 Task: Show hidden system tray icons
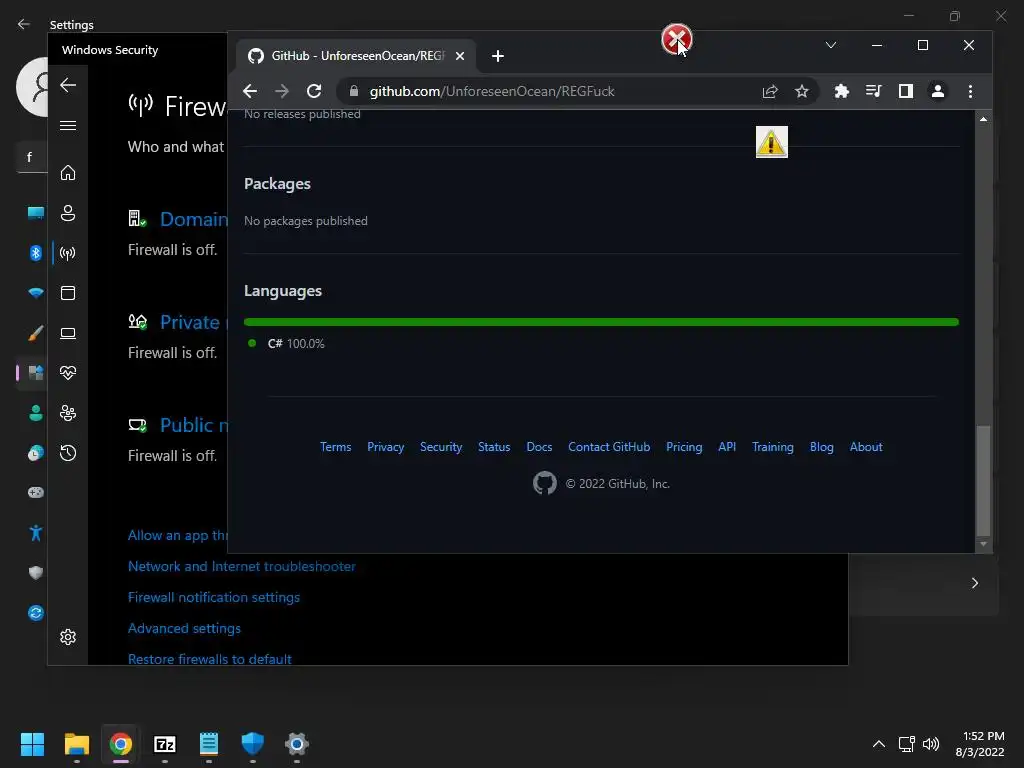pos(879,744)
